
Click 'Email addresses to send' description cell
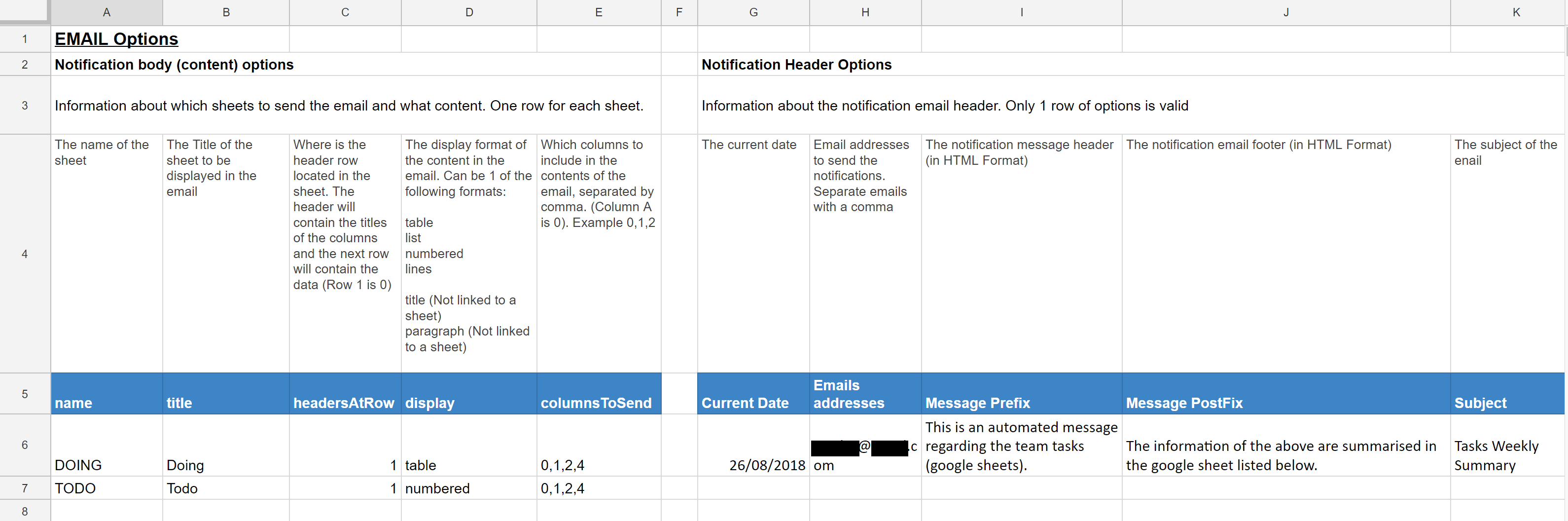[865, 254]
